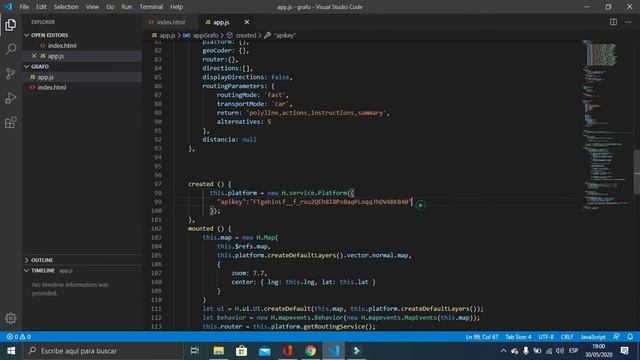The height and width of the screenshot is (360, 640).
Task: Show hidden system tray icons
Action: coord(503,351)
